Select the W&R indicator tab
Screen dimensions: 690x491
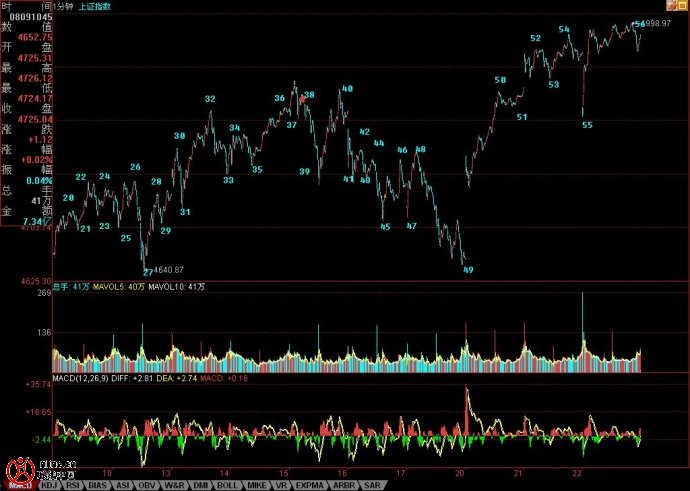coord(177,484)
